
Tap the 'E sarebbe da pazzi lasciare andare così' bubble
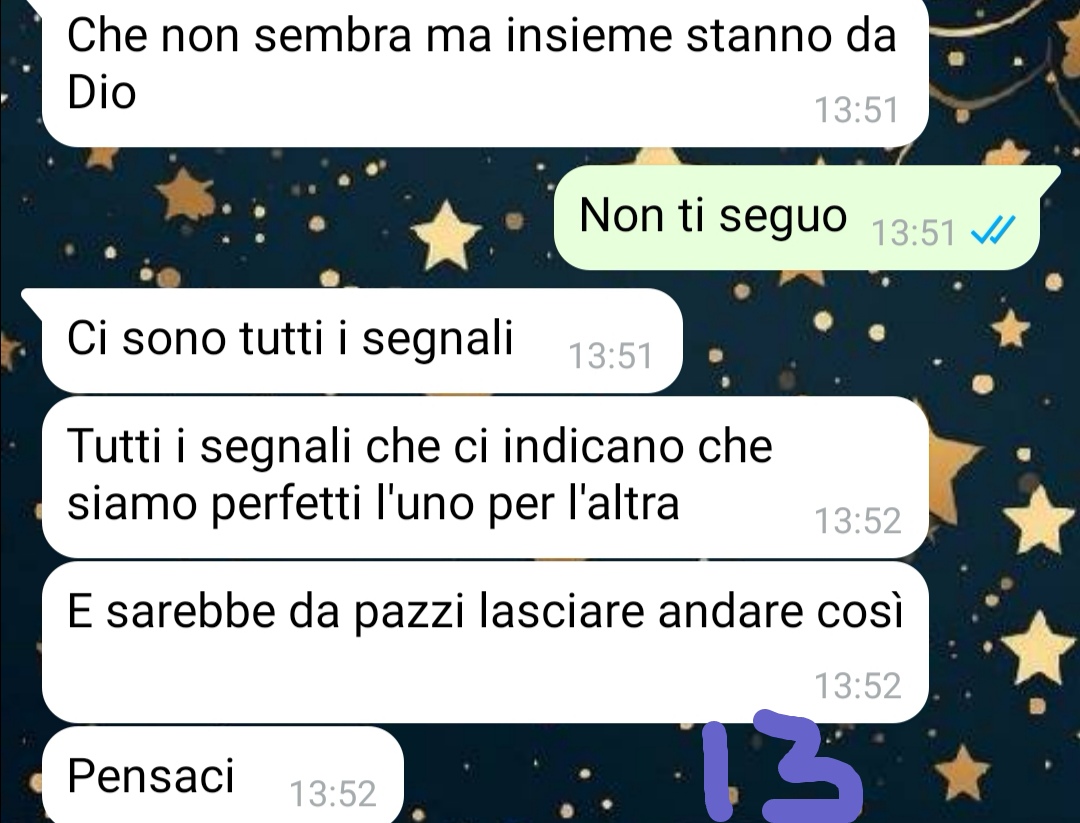485,643
